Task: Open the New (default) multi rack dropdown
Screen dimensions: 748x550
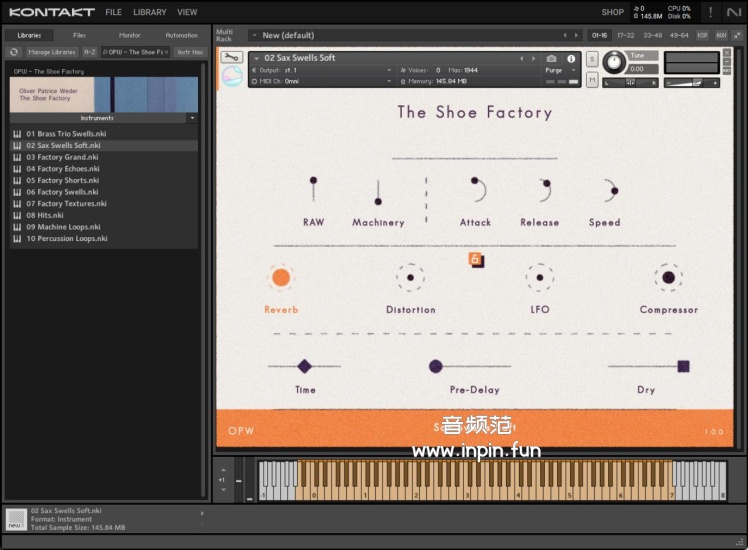Action: click(253, 35)
